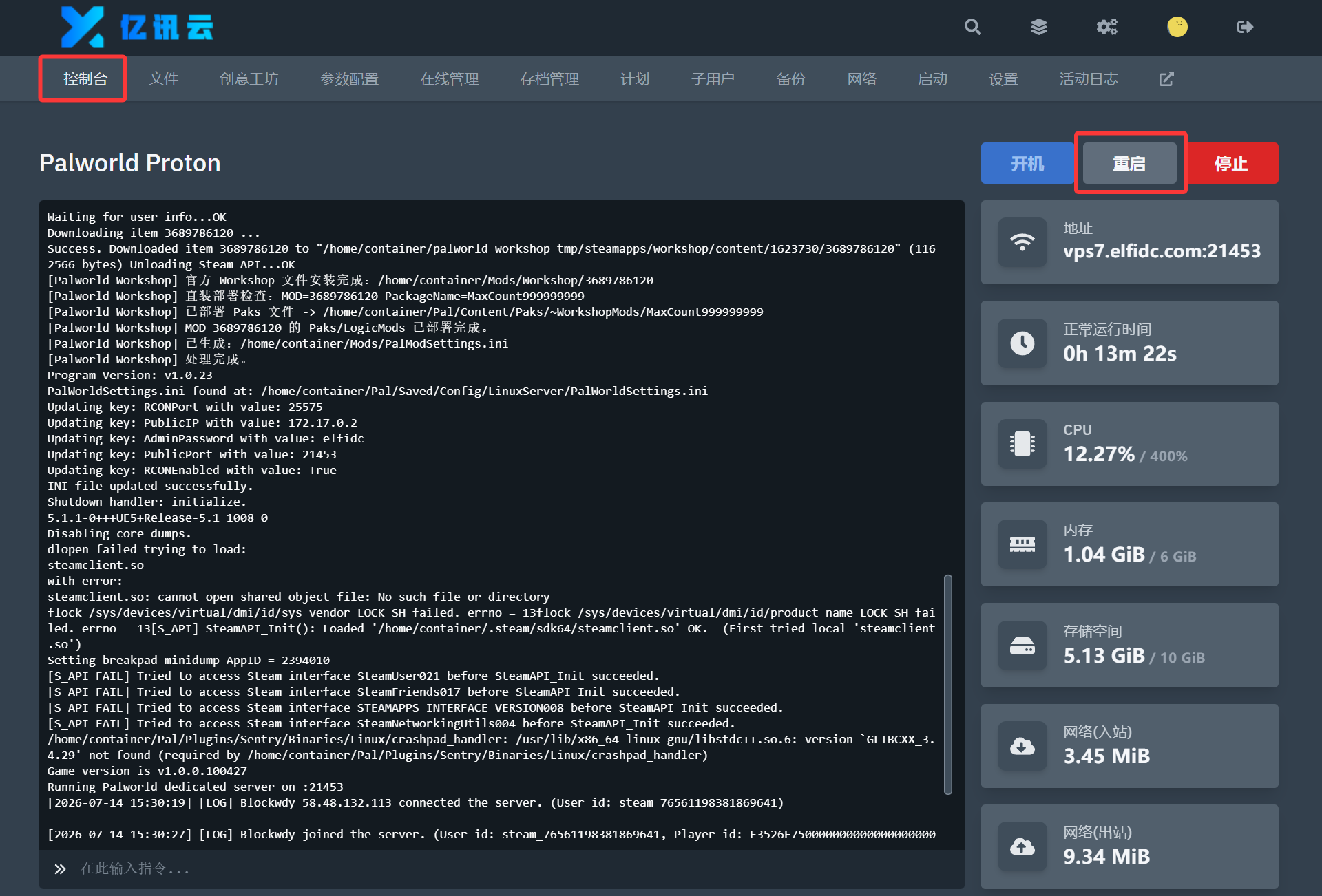Click the uptime clock icon
The height and width of the screenshot is (896, 1322).
click(1022, 343)
